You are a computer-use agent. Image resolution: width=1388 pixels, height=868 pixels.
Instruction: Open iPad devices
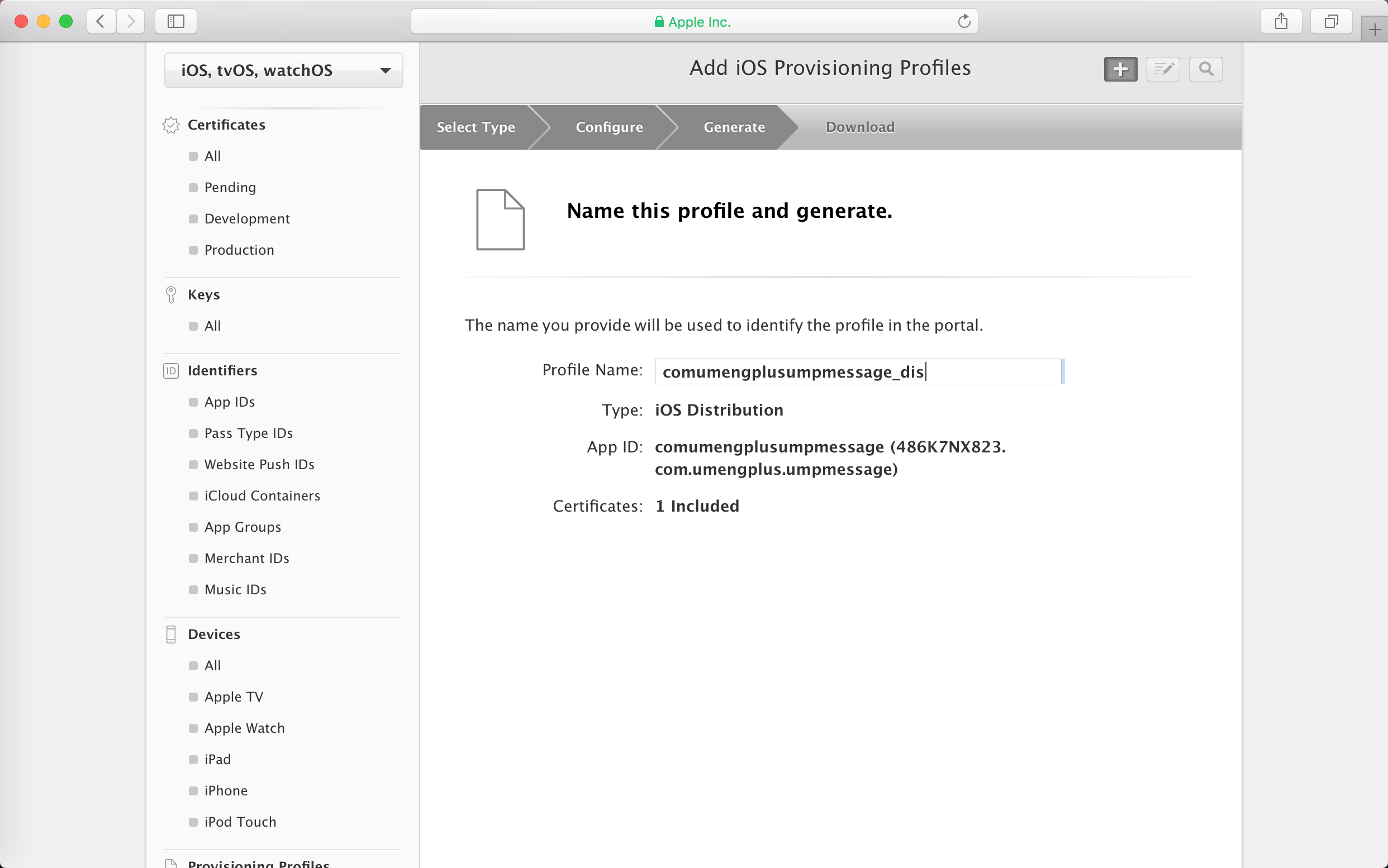[218, 760]
